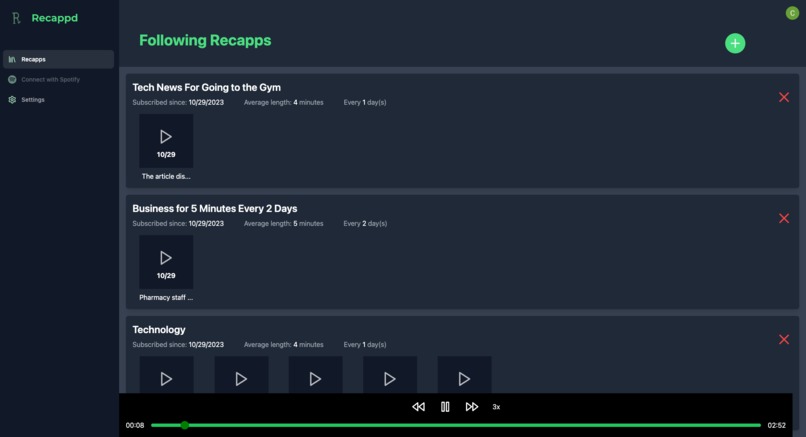The image size is (806, 437).
Task: Click the green playback progress bar
Action: pyautogui.click(x=456, y=425)
